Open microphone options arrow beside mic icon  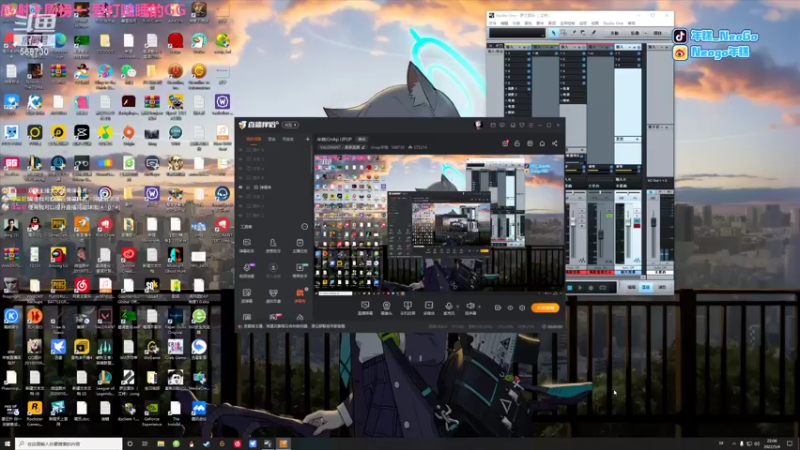click(457, 306)
